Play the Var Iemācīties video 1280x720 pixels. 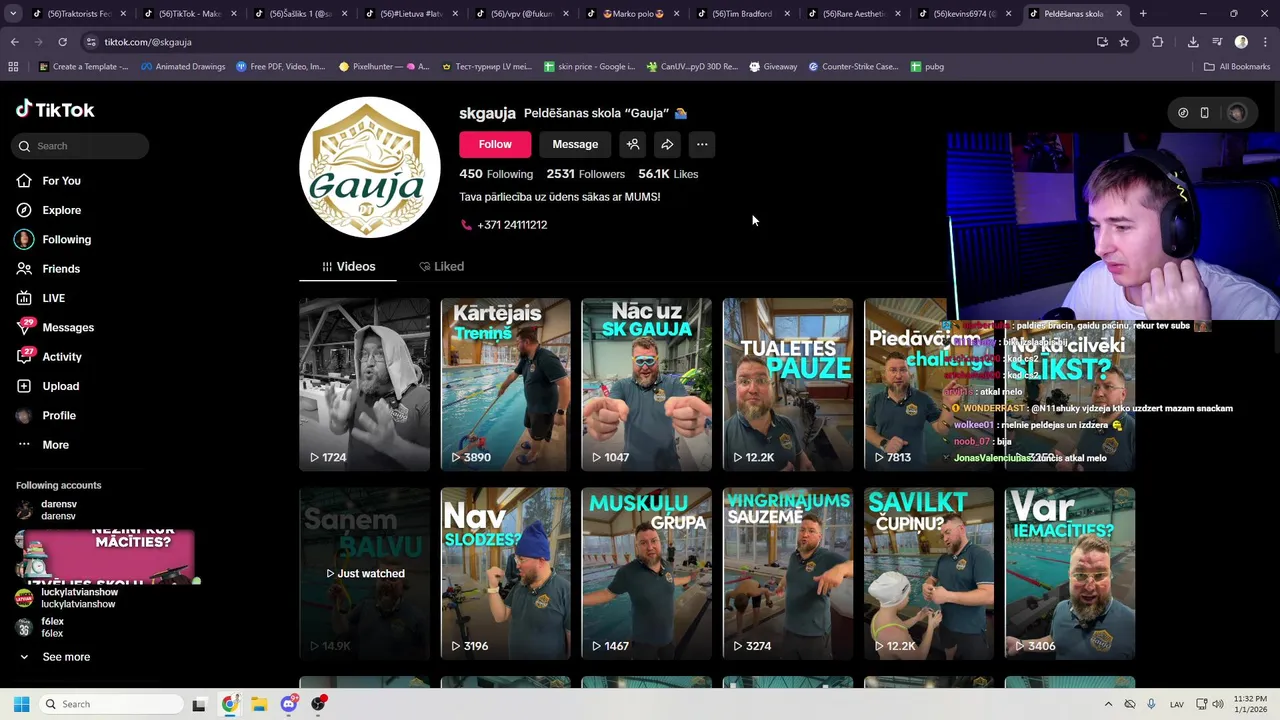coord(1070,574)
